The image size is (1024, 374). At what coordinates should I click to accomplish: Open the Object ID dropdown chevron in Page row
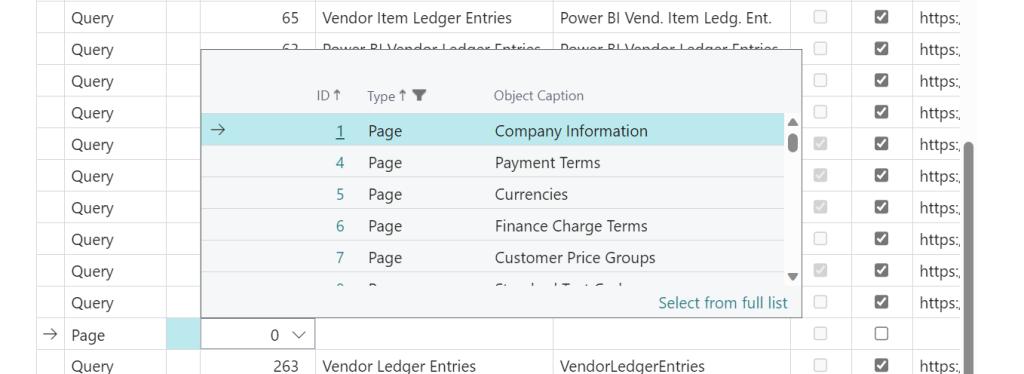pos(299,335)
